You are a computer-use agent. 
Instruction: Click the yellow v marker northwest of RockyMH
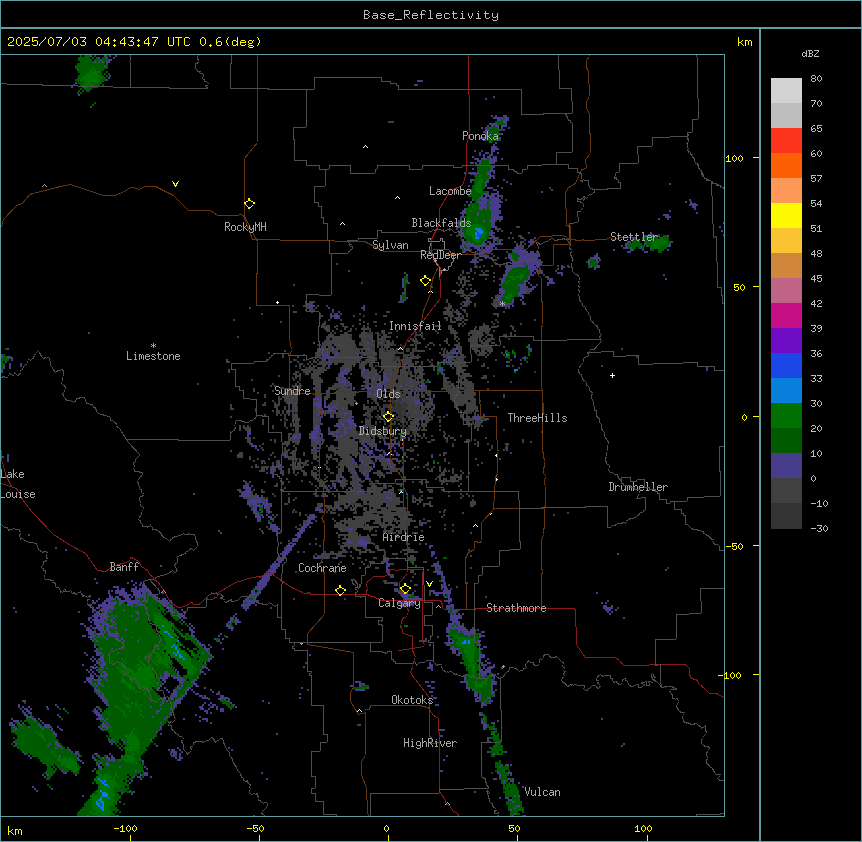coord(175,184)
